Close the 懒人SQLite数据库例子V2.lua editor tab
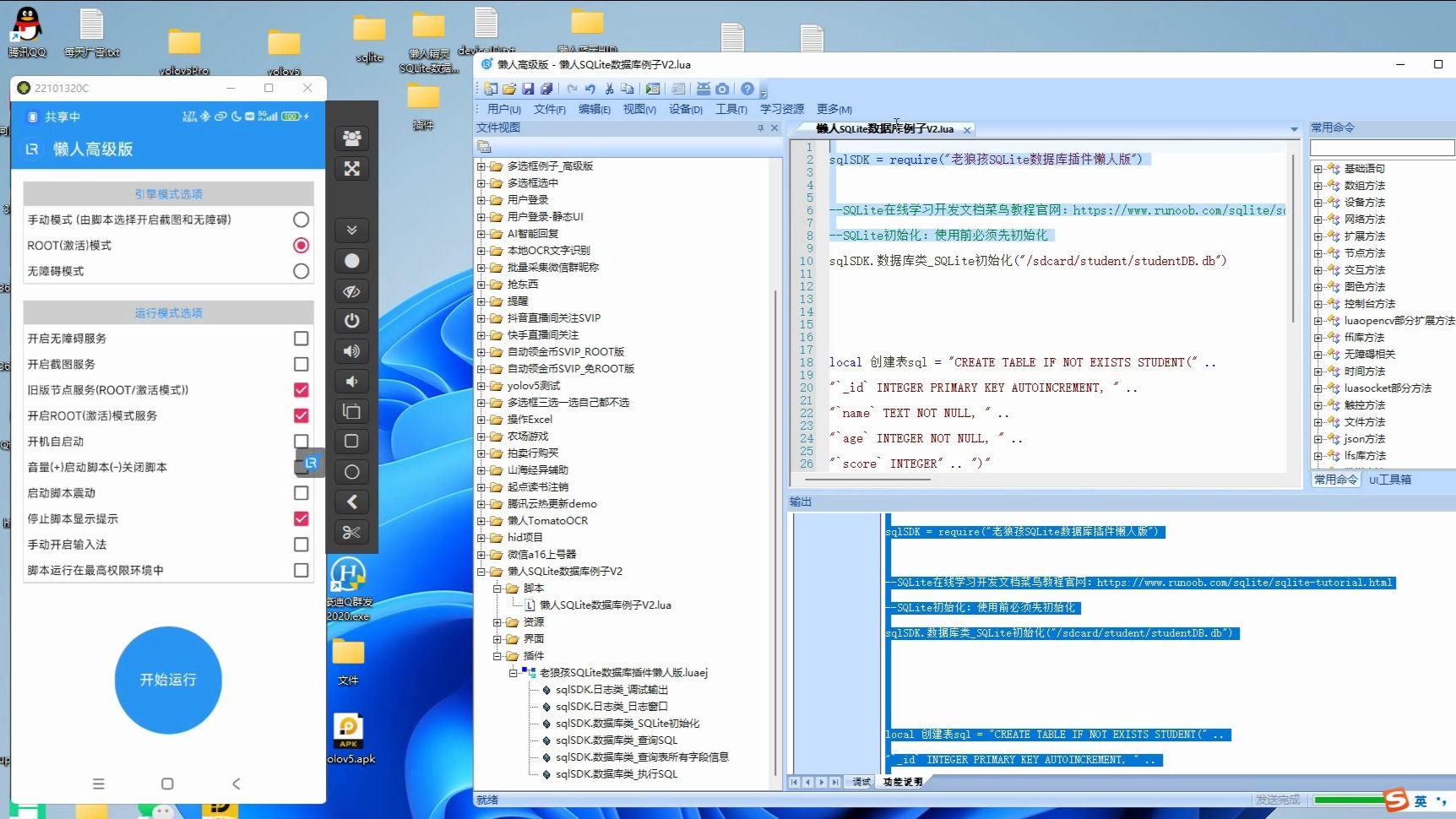Image resolution: width=1456 pixels, height=819 pixels. tap(967, 130)
